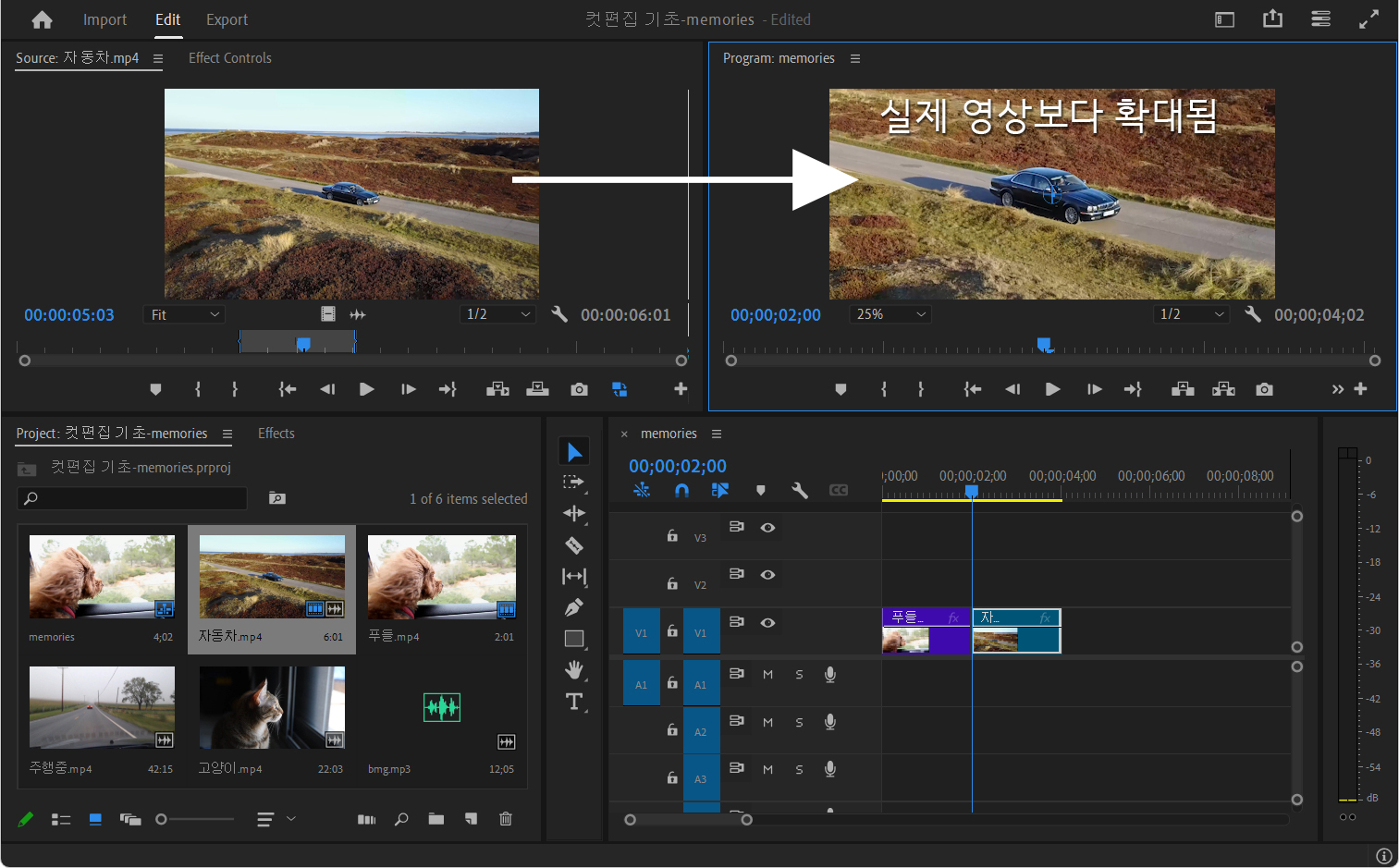The image size is (1399, 868).
Task: Choose the Type tool
Action: coord(574,702)
